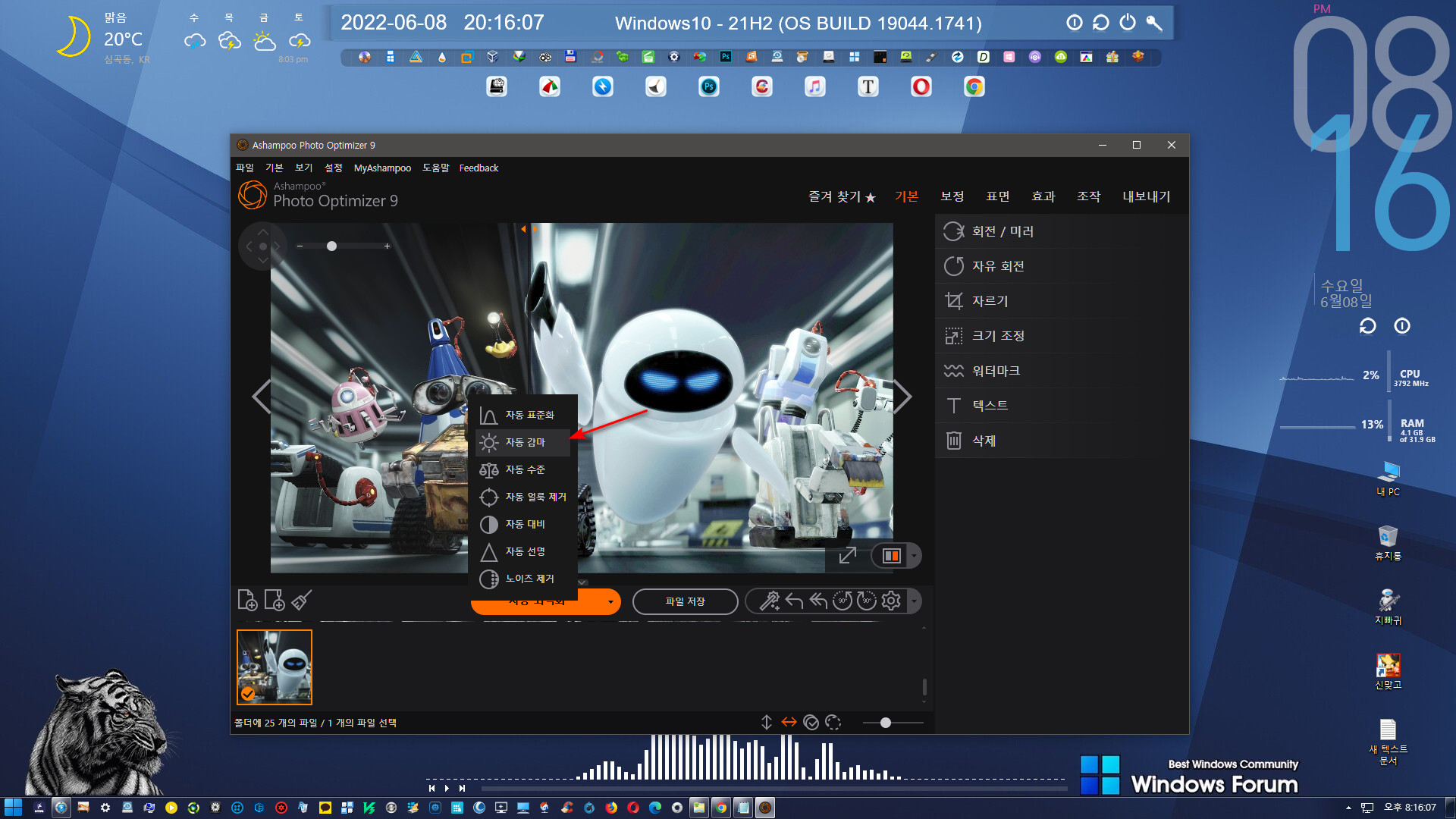Choose 자동 수준 auto levels entry
This screenshot has height=819, width=1456.
[522, 469]
